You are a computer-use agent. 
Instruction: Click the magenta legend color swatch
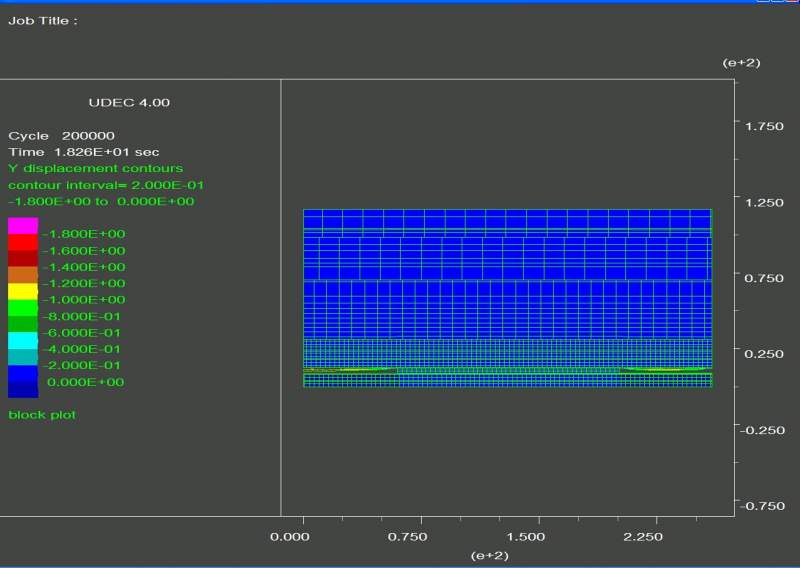click(x=23, y=226)
